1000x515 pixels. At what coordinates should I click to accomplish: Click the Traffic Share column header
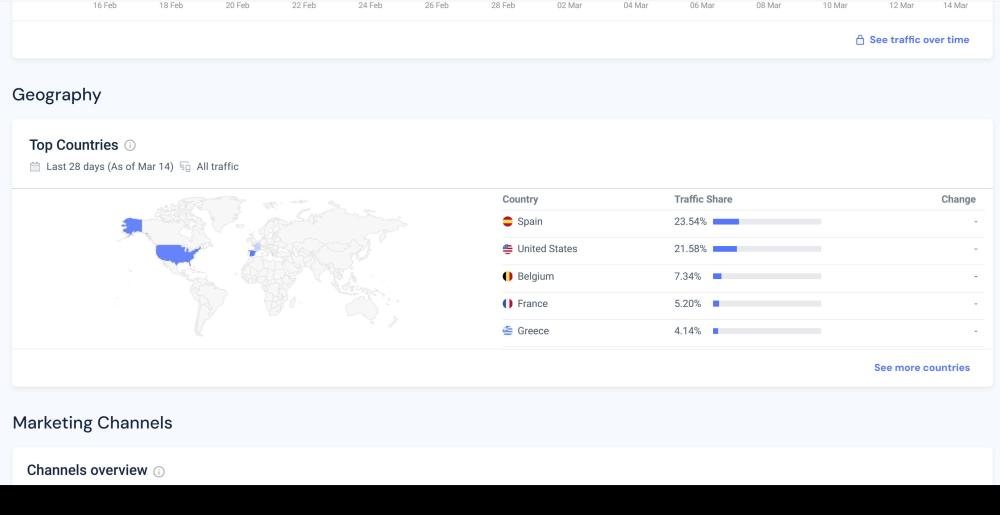click(703, 200)
